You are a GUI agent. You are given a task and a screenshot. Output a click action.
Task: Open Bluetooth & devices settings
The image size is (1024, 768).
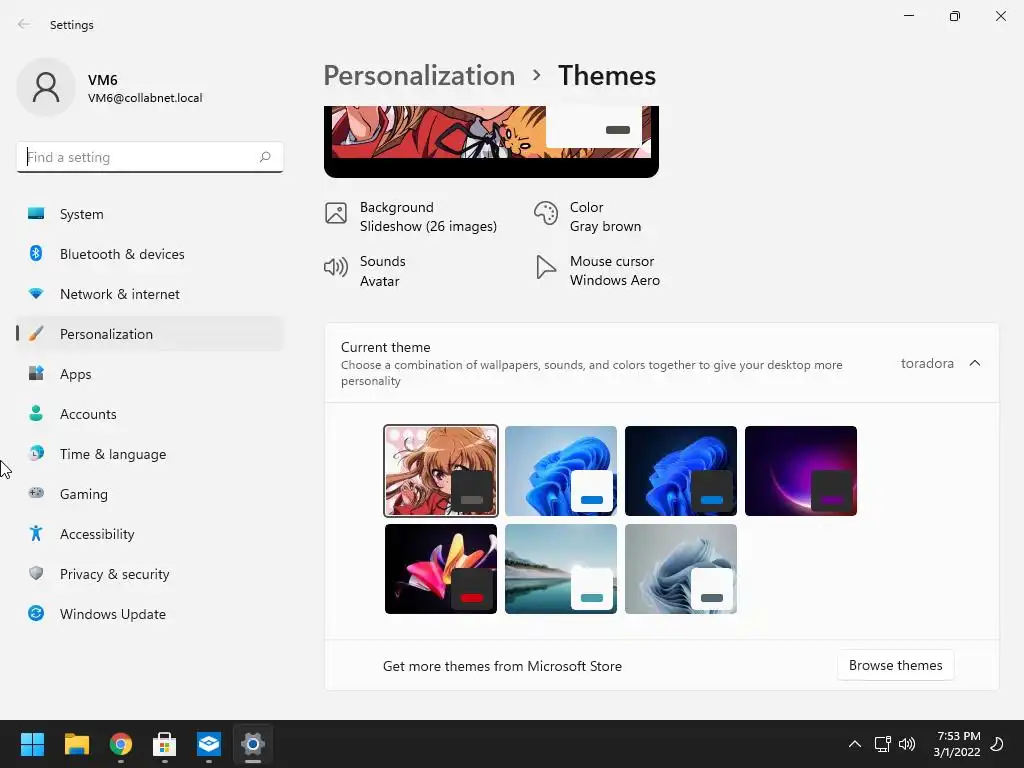(150, 254)
